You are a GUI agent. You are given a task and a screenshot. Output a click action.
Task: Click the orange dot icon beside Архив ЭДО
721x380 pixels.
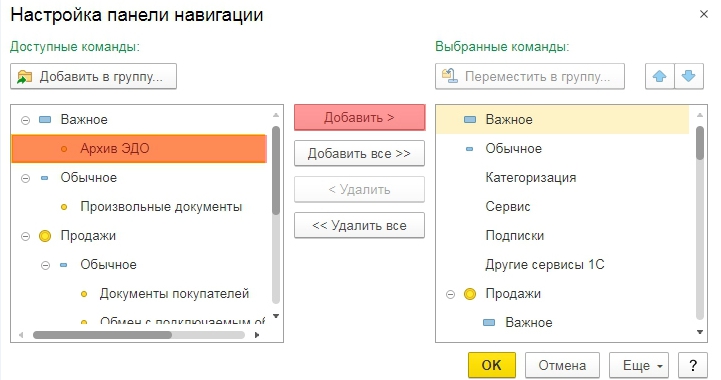click(64, 149)
